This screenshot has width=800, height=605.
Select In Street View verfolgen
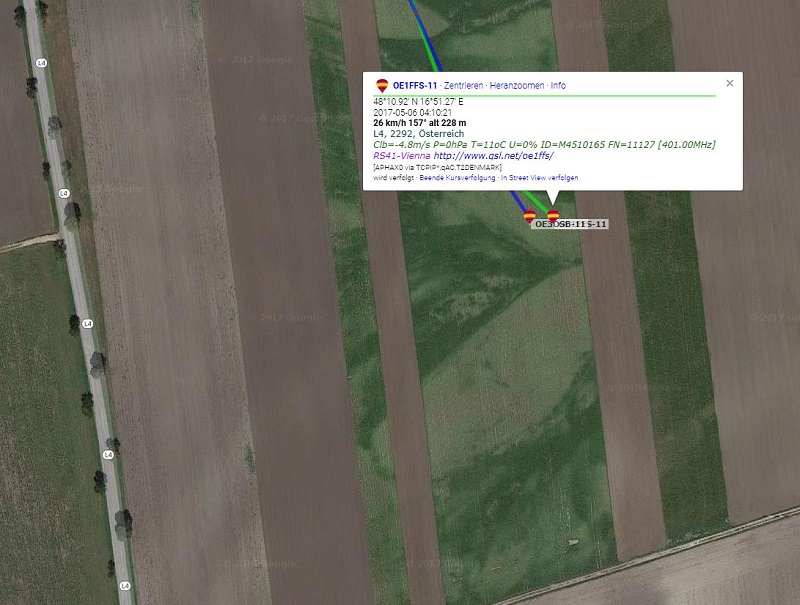coord(539,178)
